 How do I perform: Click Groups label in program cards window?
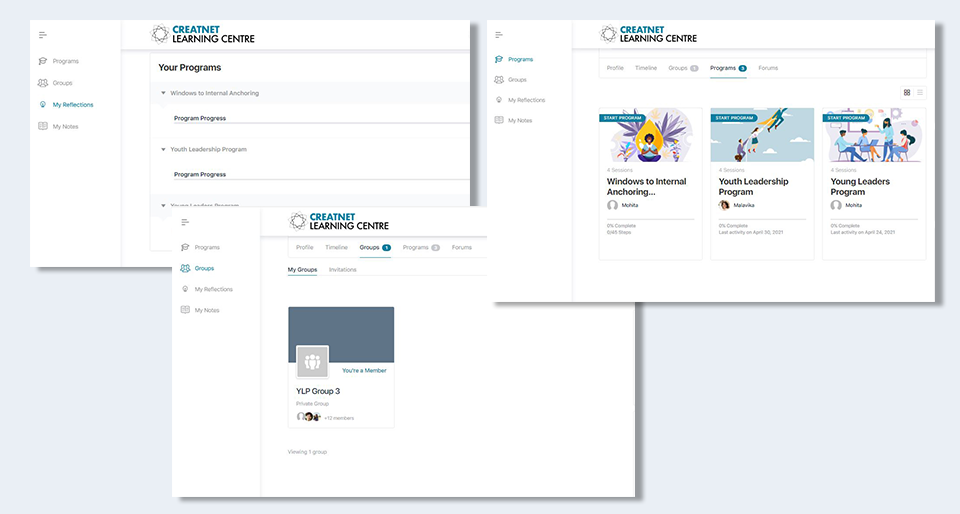point(517,80)
